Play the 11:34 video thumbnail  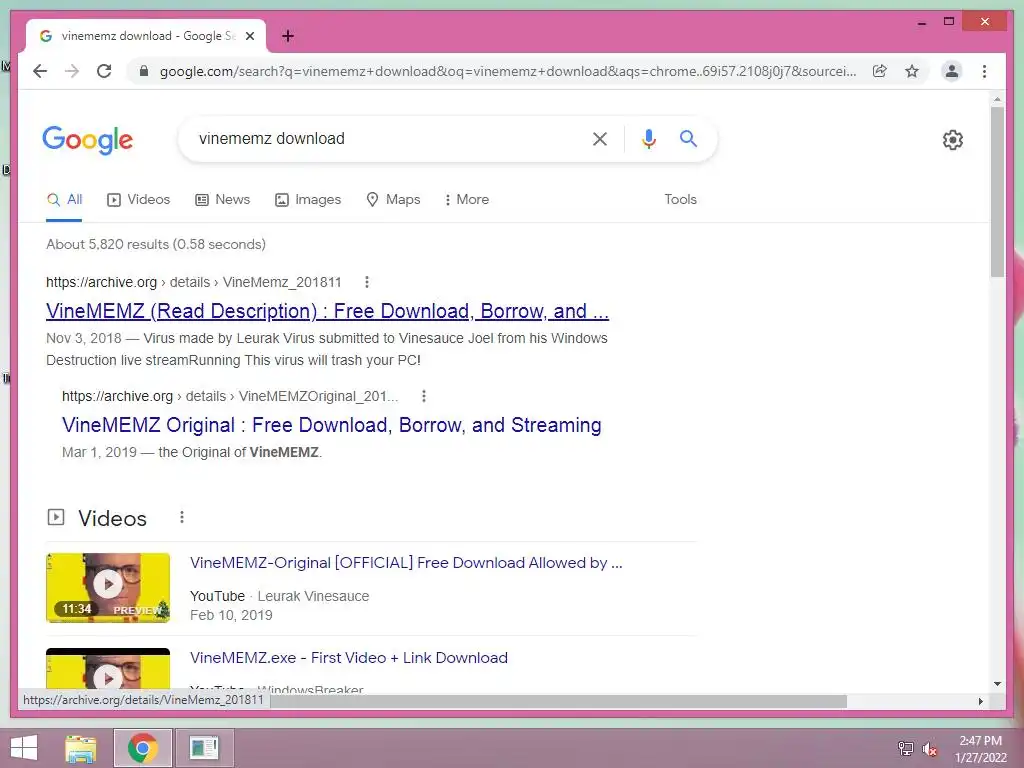[x=108, y=588]
